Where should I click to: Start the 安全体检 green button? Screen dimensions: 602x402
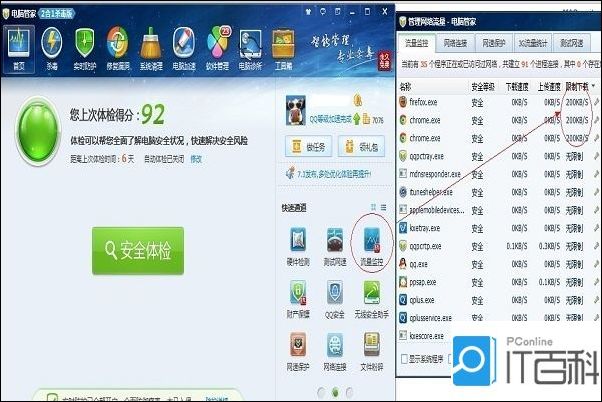tap(138, 250)
